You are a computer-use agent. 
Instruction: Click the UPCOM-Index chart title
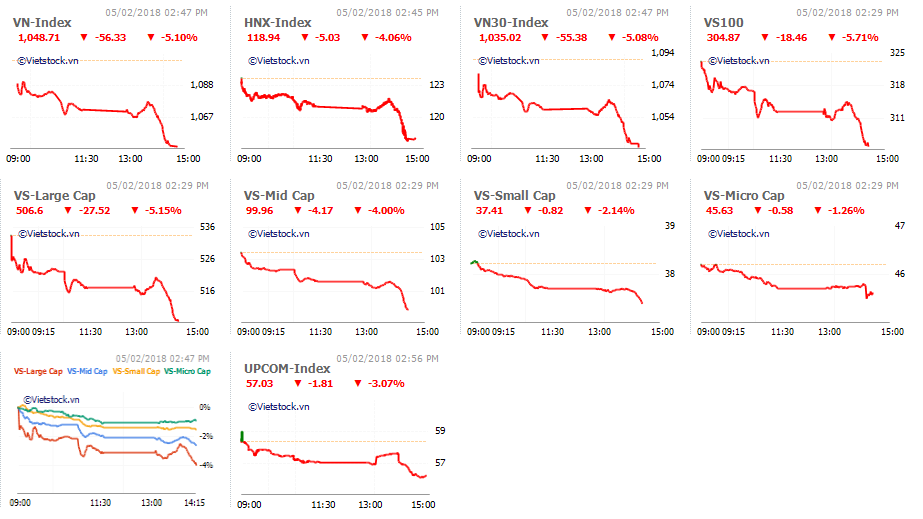click(x=287, y=369)
